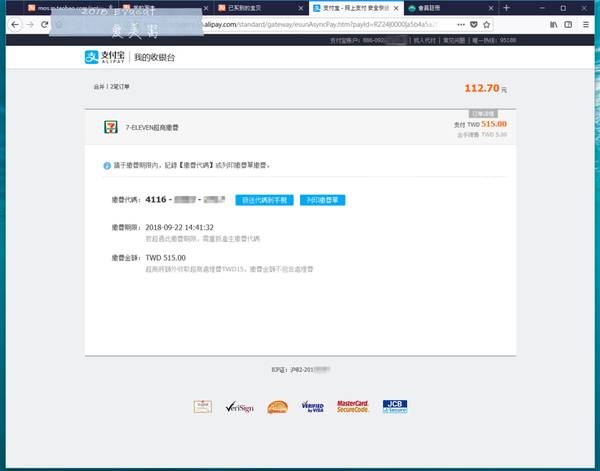Click the "TWD 515.00" payment amount value
This screenshot has width=600, height=471.
click(166, 258)
